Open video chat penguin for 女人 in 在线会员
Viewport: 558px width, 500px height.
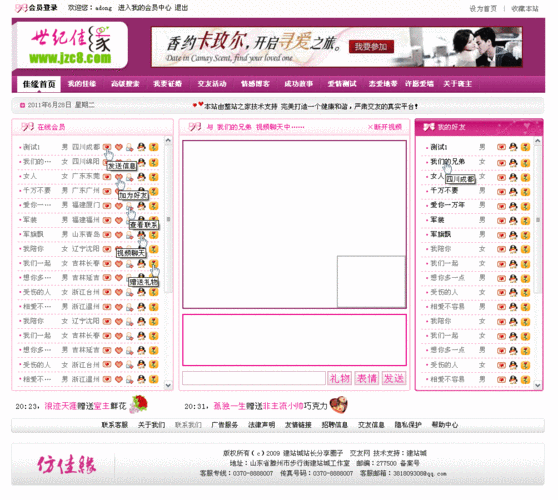coord(142,176)
